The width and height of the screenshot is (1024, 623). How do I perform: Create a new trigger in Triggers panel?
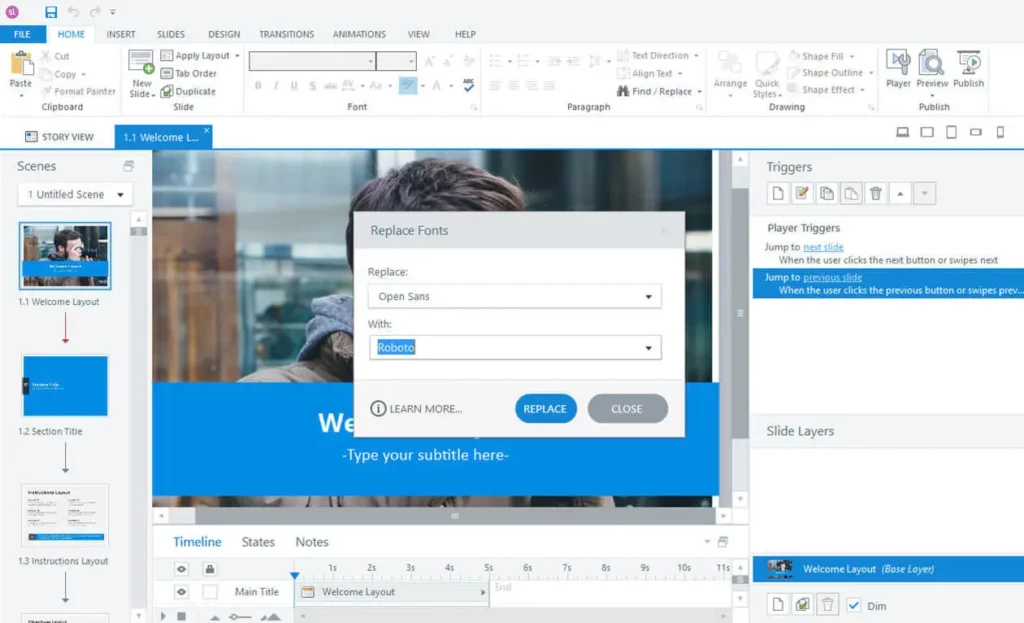778,194
